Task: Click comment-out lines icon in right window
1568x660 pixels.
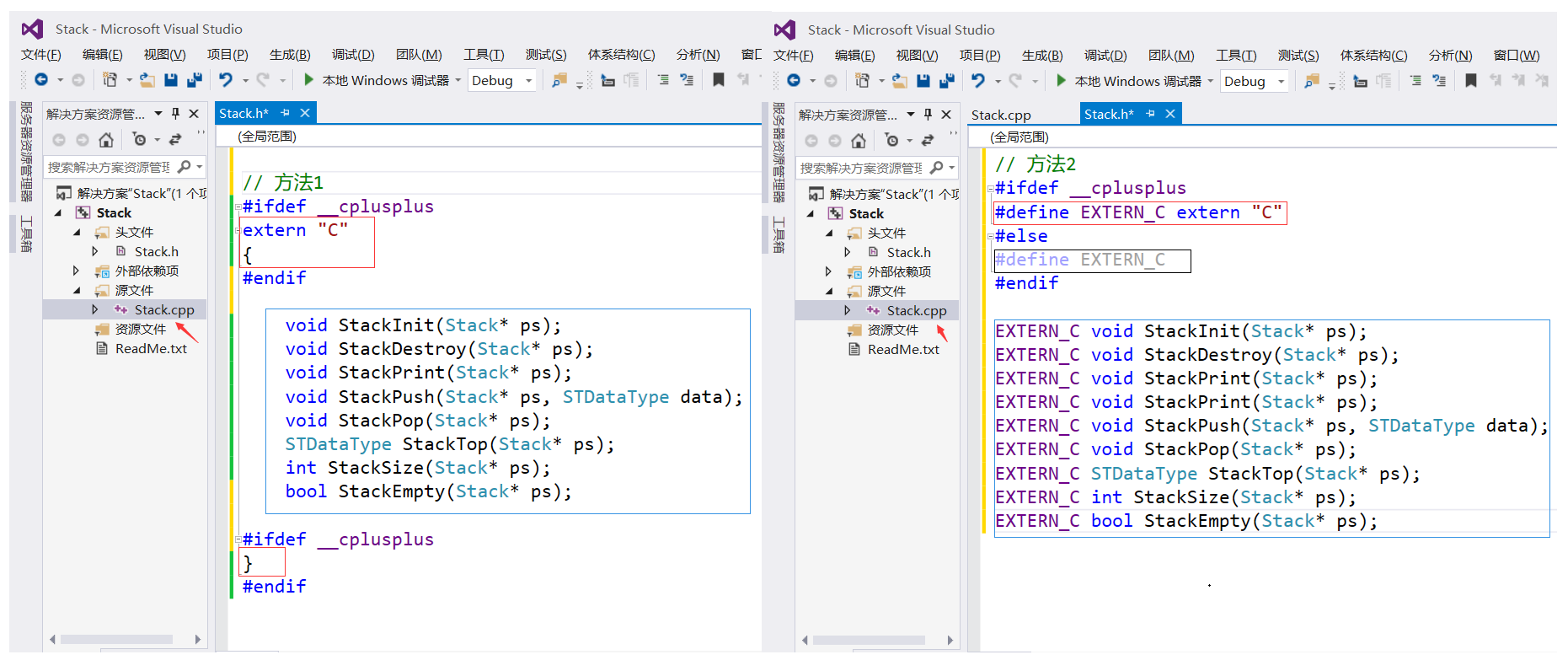Action: [1415, 81]
